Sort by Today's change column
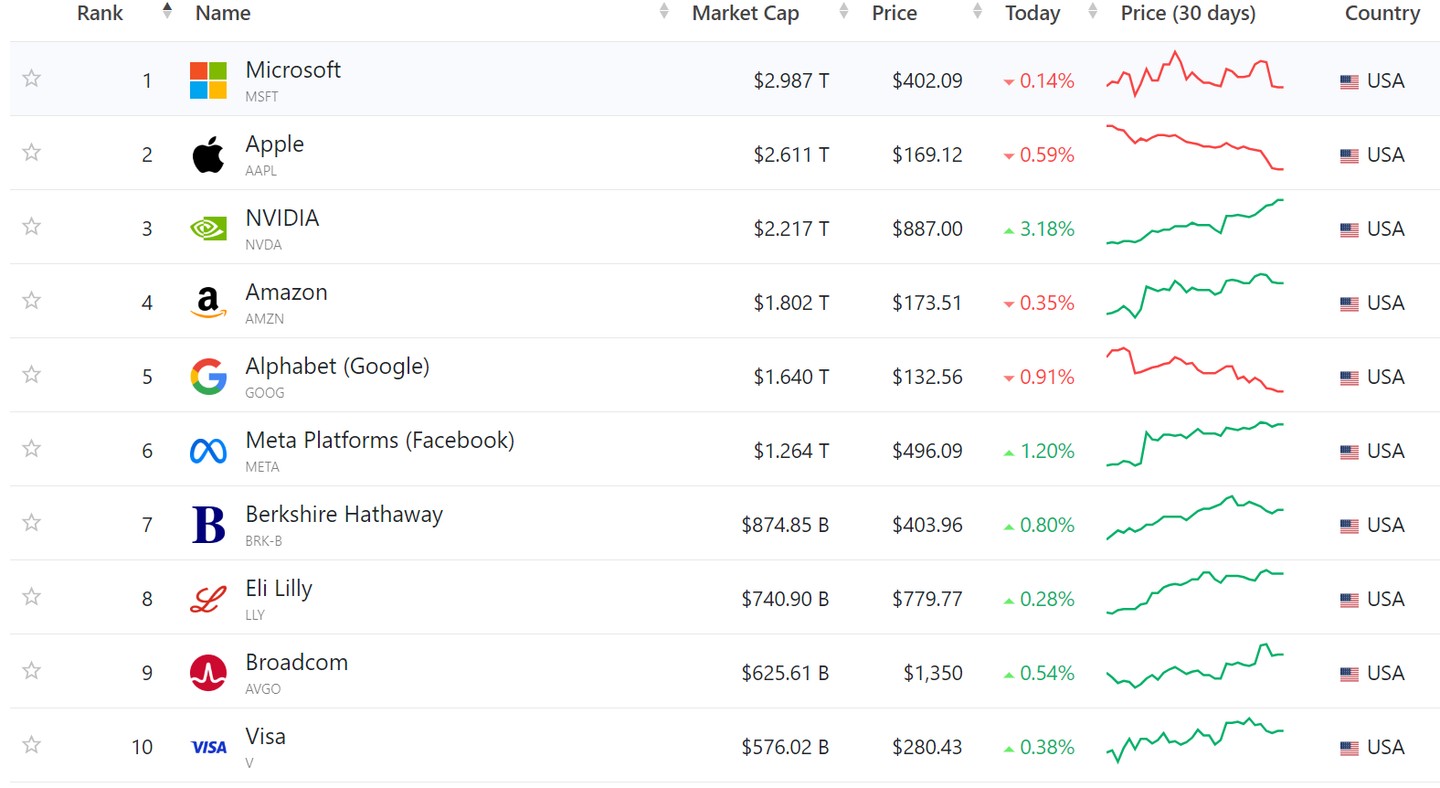 (1032, 13)
